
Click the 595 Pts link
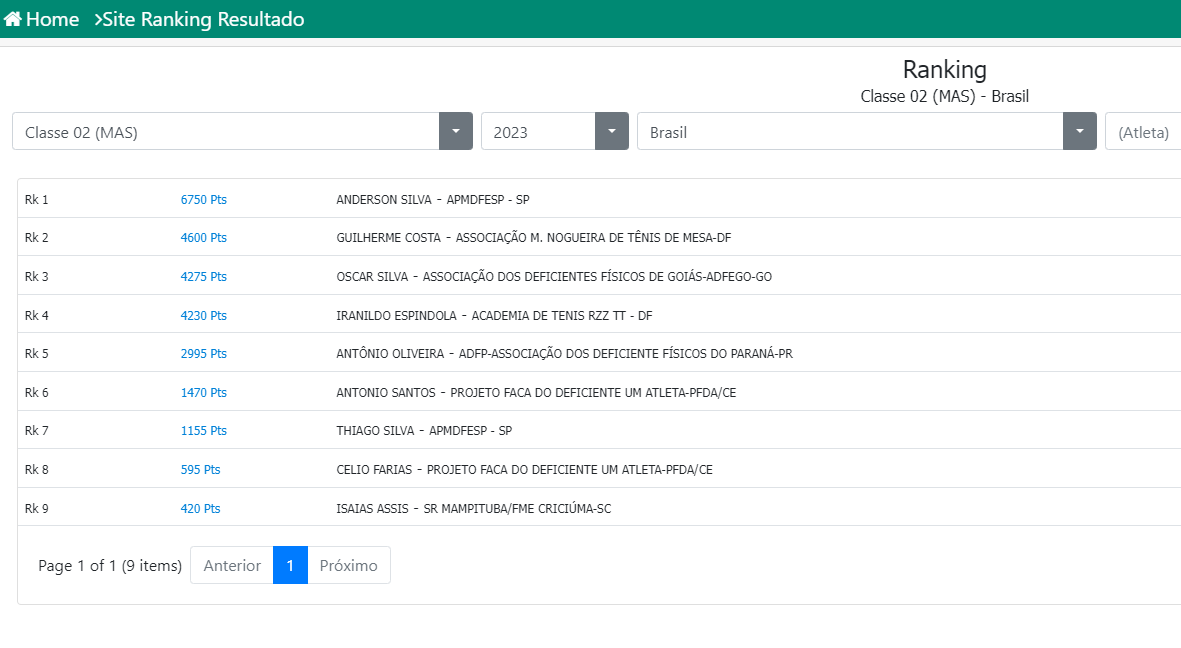[200, 470]
